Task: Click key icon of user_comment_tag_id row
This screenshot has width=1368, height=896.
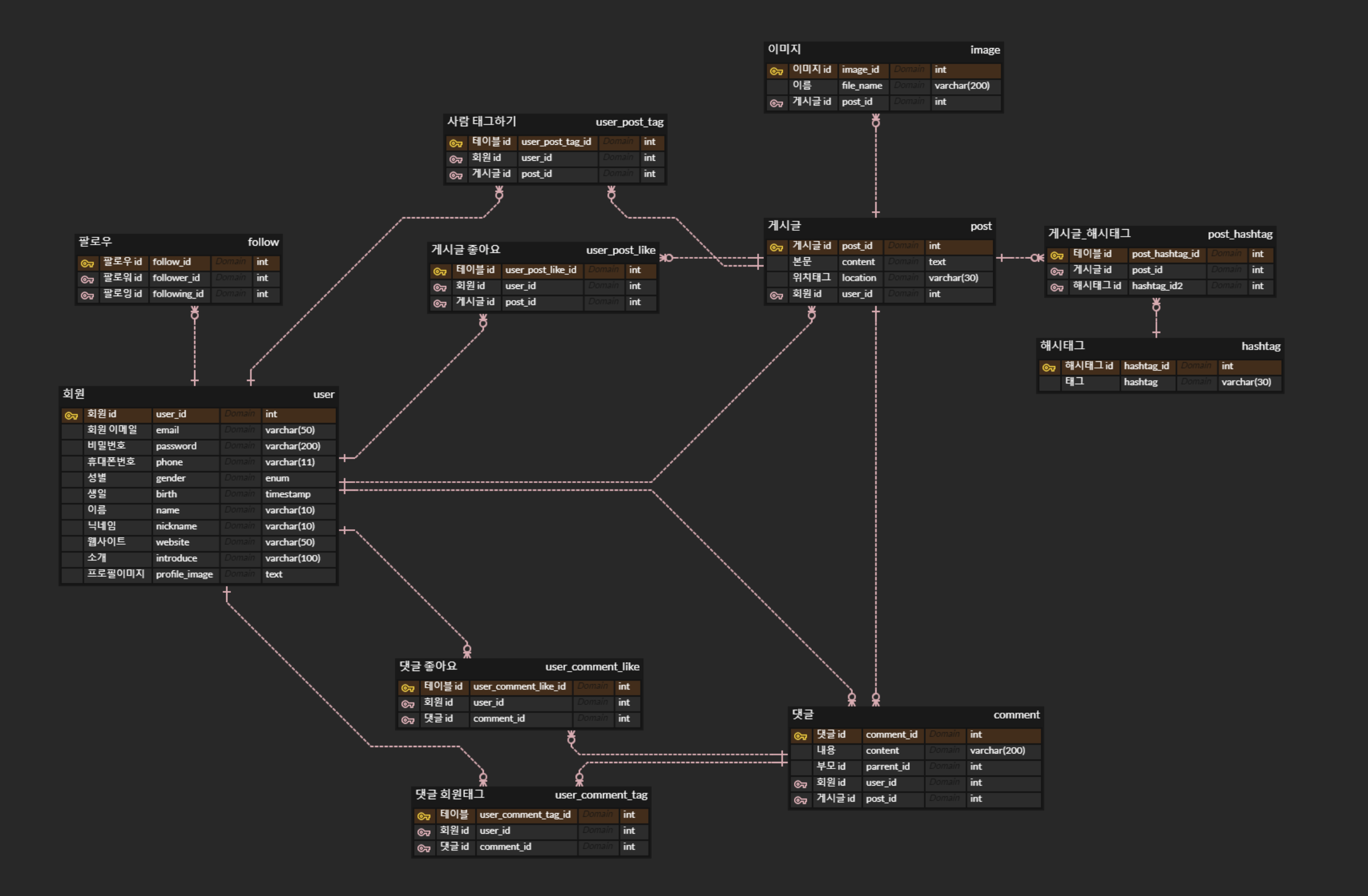Action: point(424,816)
